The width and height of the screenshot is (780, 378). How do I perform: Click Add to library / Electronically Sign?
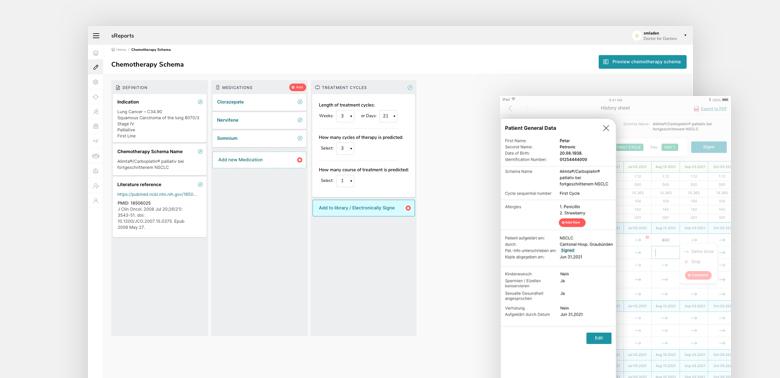pos(364,208)
